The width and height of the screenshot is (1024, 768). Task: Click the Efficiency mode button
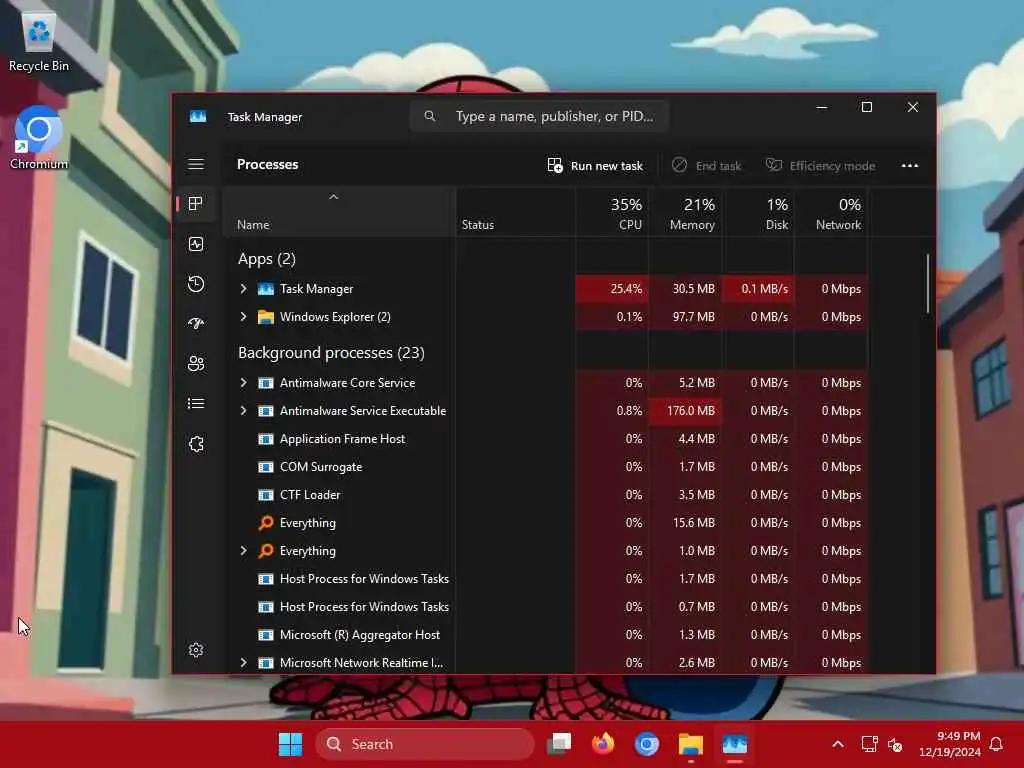pyautogui.click(x=820, y=166)
